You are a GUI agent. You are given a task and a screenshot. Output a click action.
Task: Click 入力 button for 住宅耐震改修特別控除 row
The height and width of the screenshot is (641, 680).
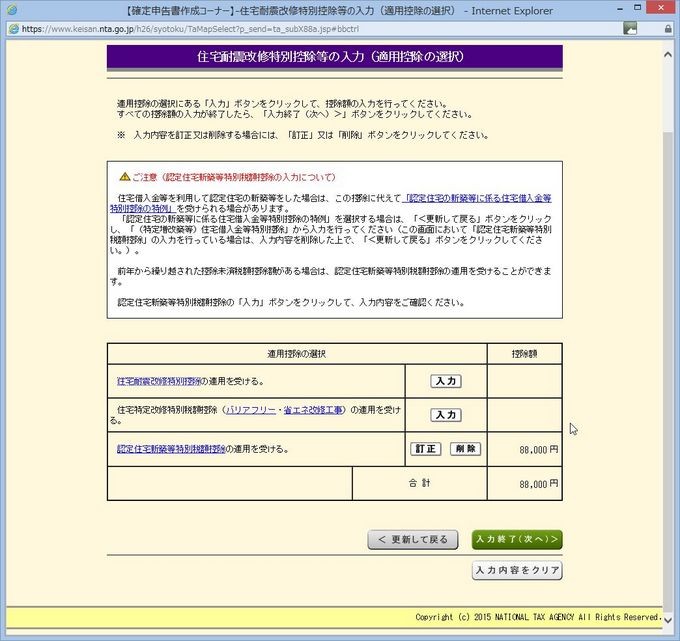446,381
